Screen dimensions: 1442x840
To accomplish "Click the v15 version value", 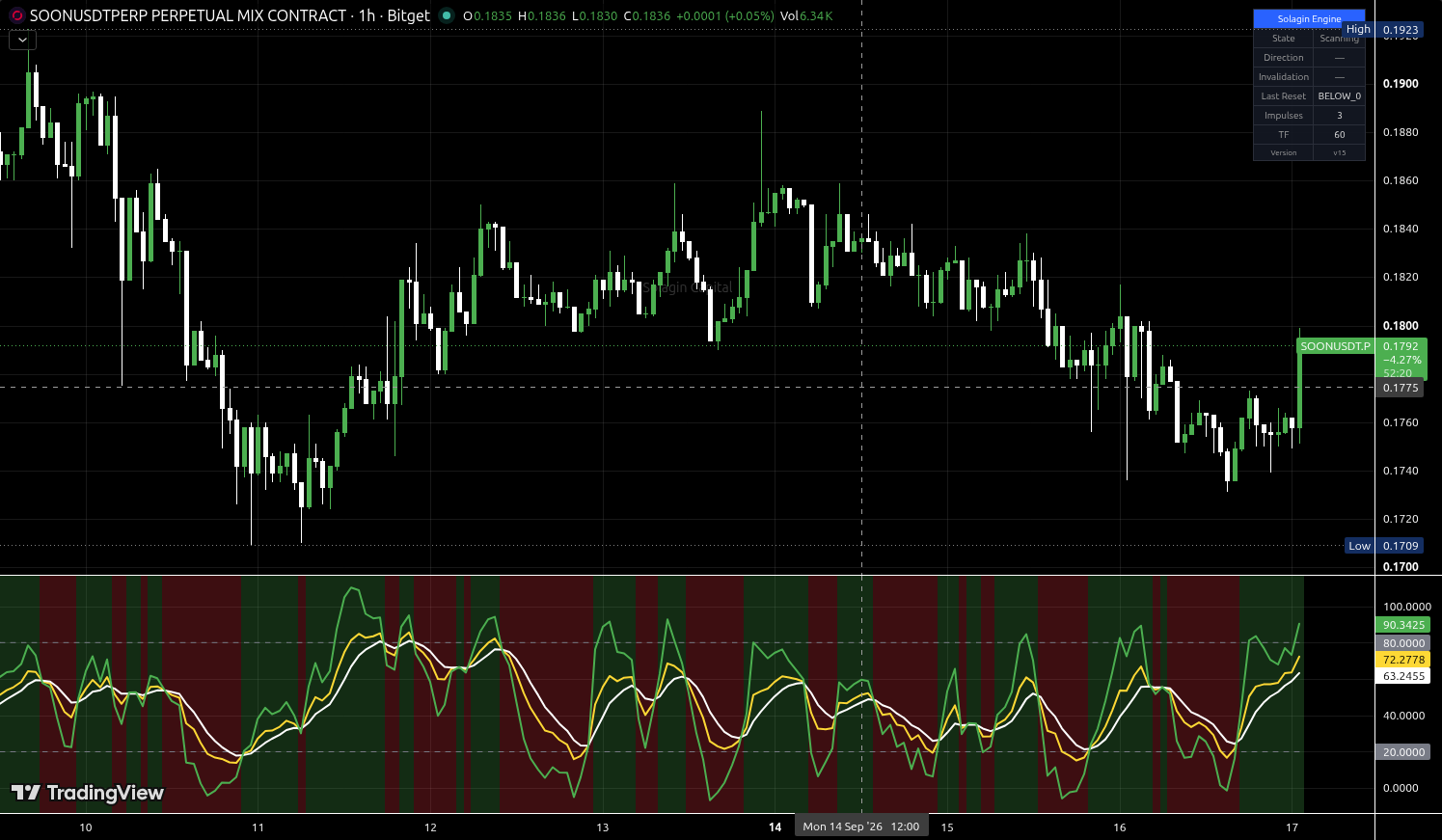I will pyautogui.click(x=1339, y=153).
